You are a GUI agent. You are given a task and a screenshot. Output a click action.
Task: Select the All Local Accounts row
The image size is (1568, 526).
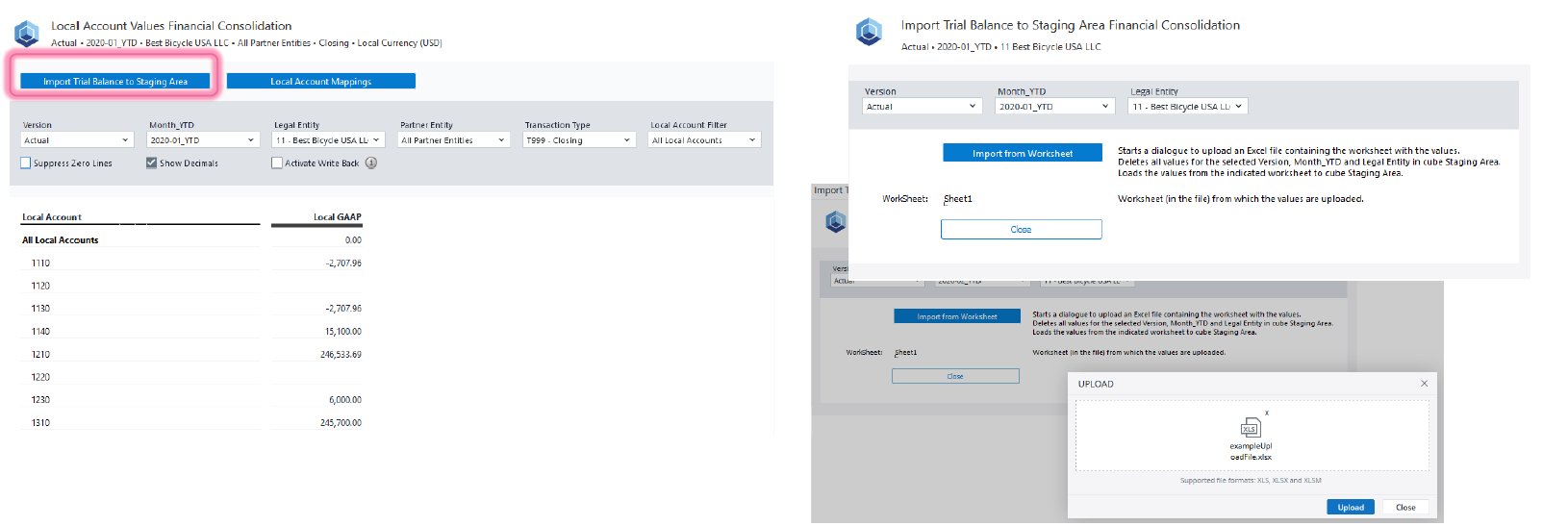click(61, 240)
